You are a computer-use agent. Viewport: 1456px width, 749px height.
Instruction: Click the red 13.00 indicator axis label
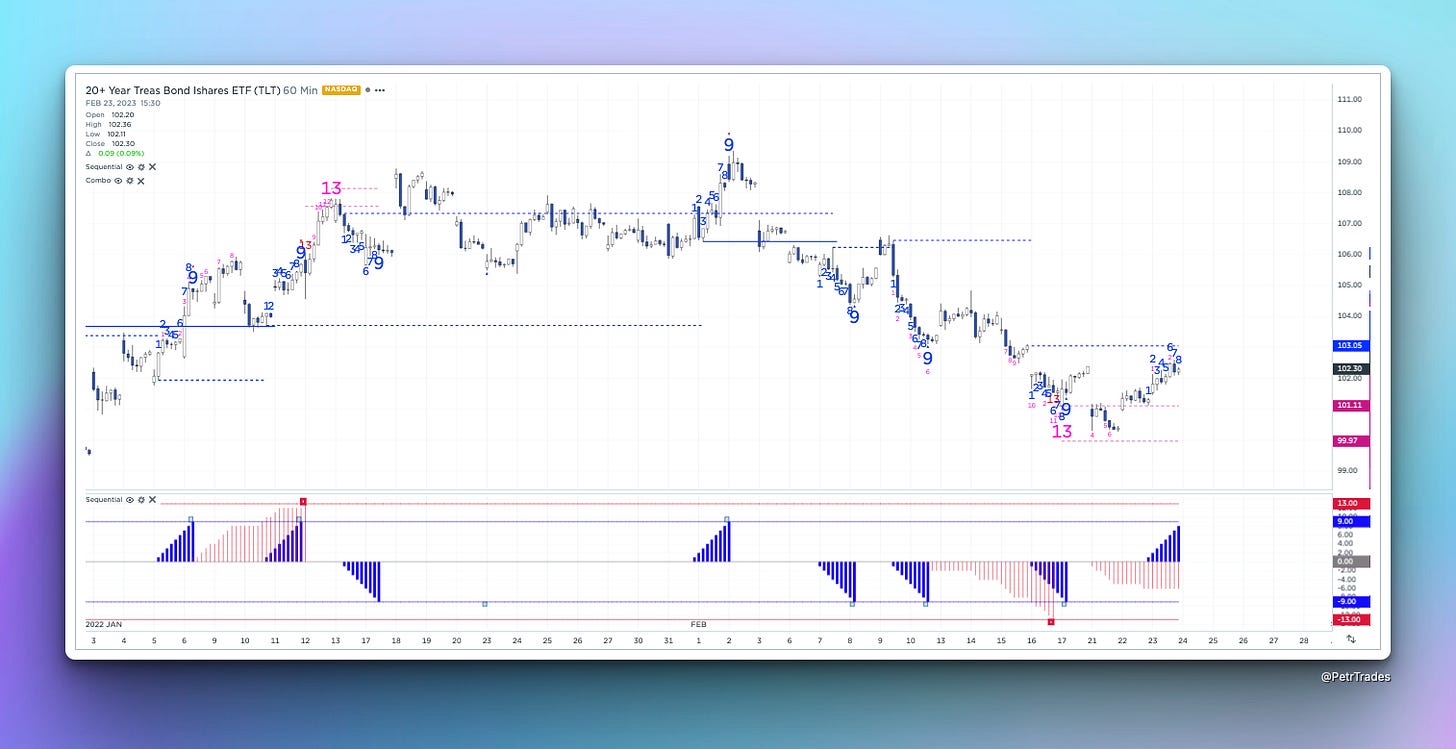click(1350, 503)
